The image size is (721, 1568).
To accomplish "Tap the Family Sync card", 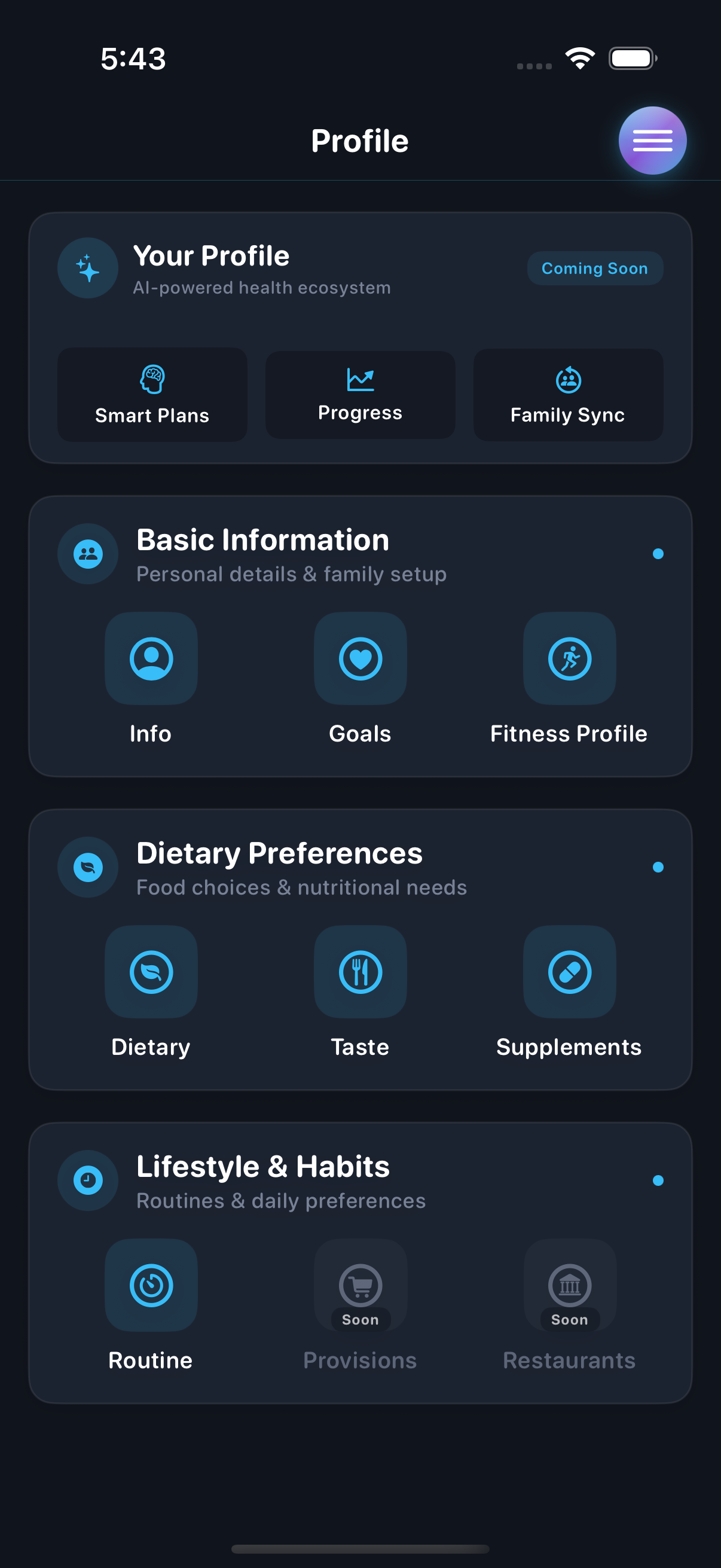I will [569, 395].
